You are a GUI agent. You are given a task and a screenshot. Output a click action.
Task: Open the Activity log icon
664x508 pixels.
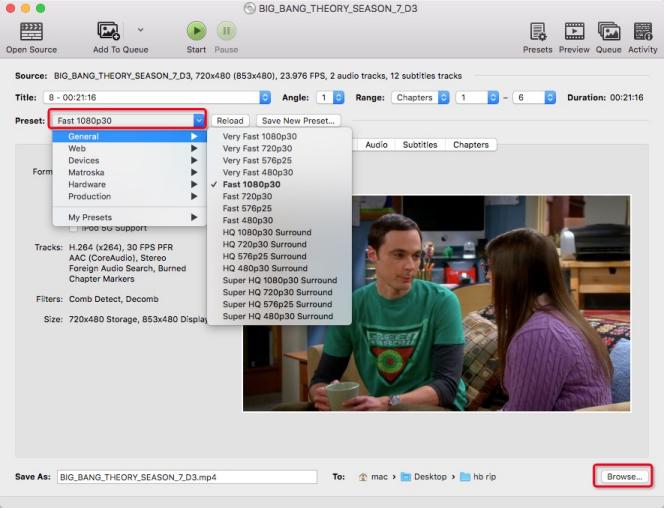(642, 32)
